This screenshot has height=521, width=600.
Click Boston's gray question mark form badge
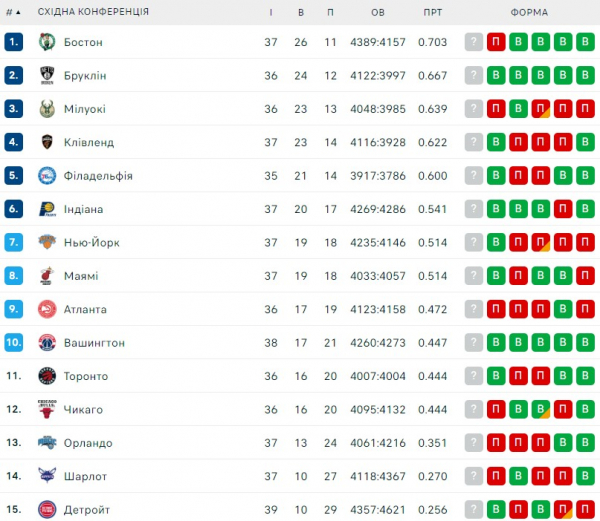(474, 42)
